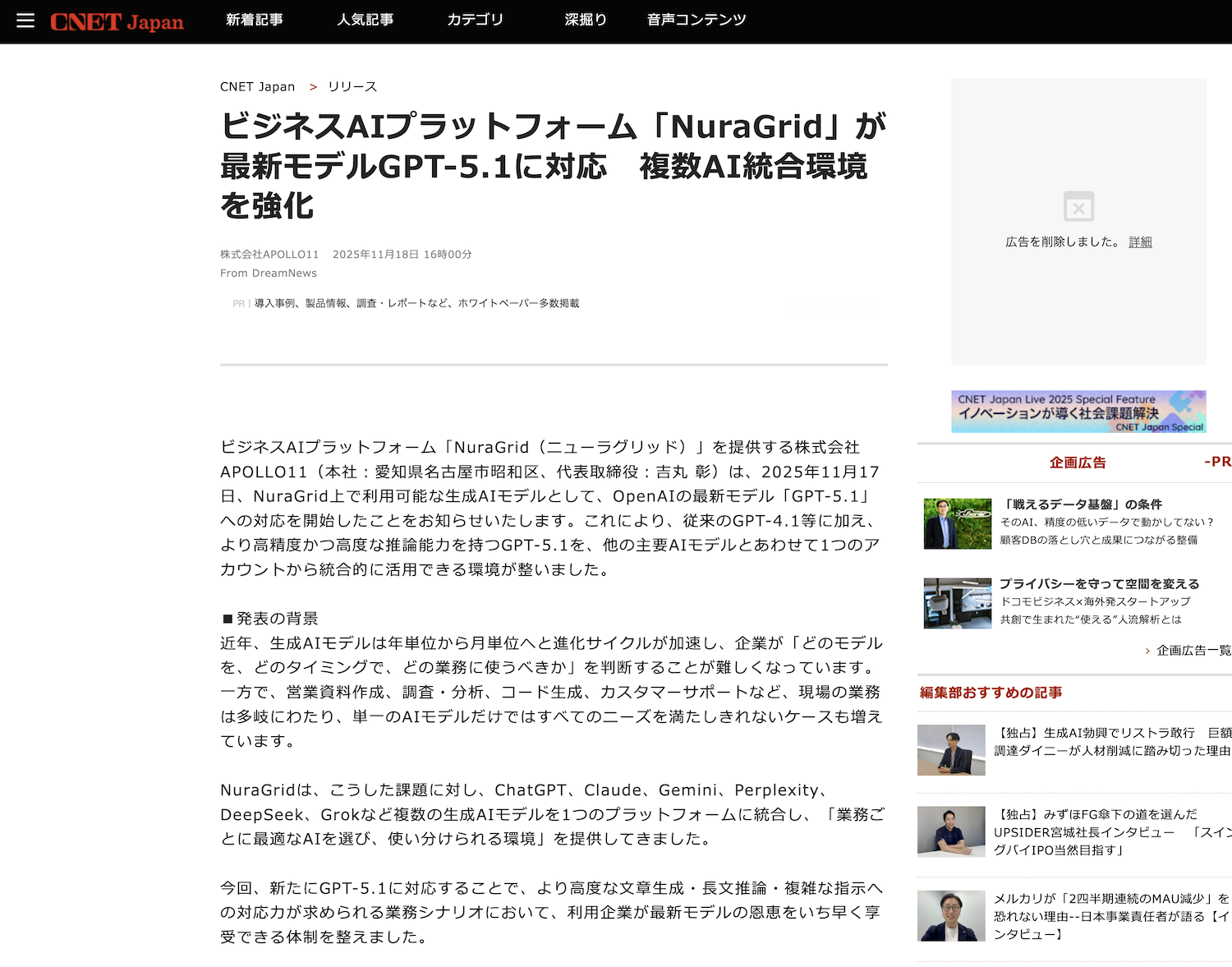Click the CNET Japan breadcrumb link
Viewport: 1232px width, 967px height.
(x=257, y=87)
